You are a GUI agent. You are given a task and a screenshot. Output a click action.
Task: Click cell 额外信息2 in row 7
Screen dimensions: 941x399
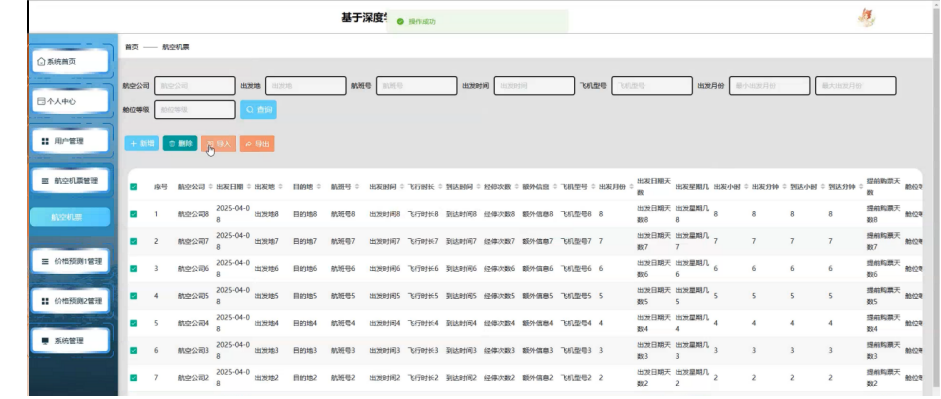click(538, 377)
